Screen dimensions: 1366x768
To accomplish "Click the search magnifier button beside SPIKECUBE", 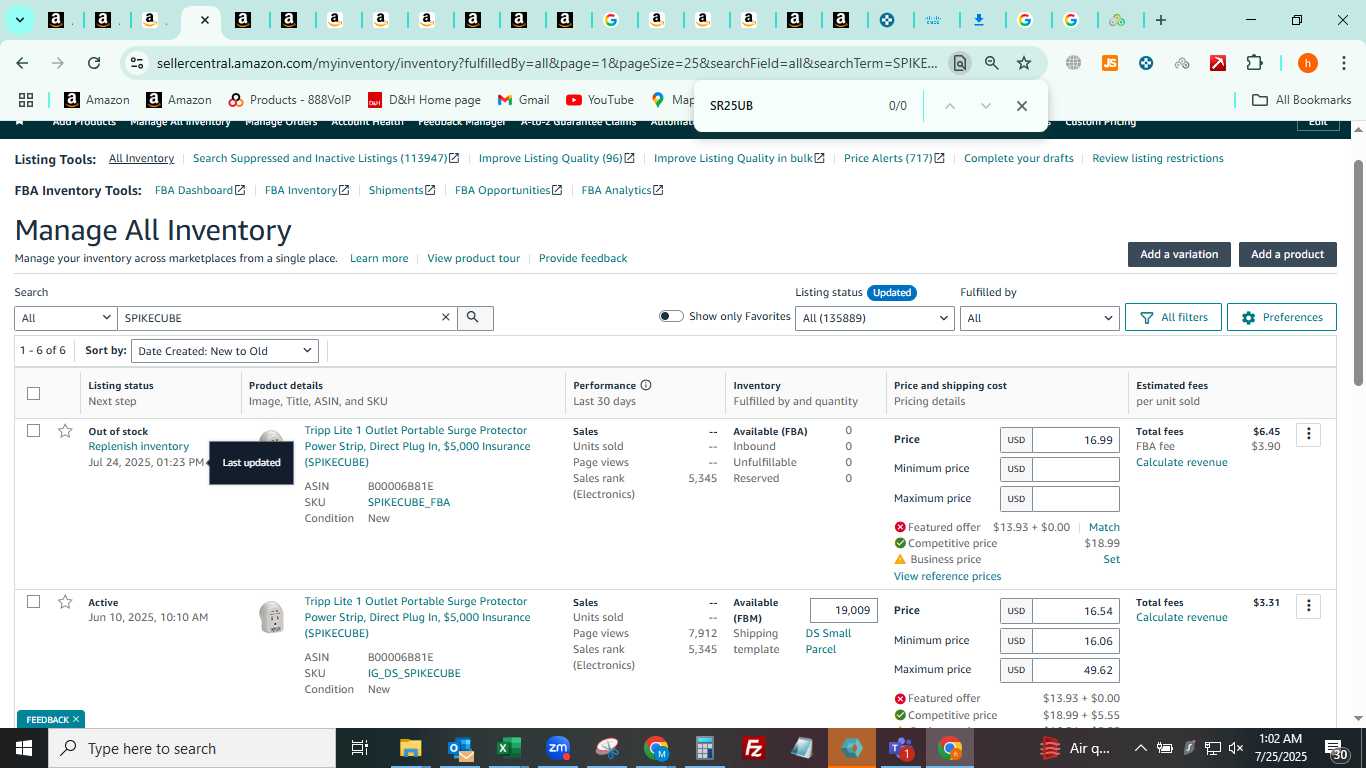I will tap(475, 318).
